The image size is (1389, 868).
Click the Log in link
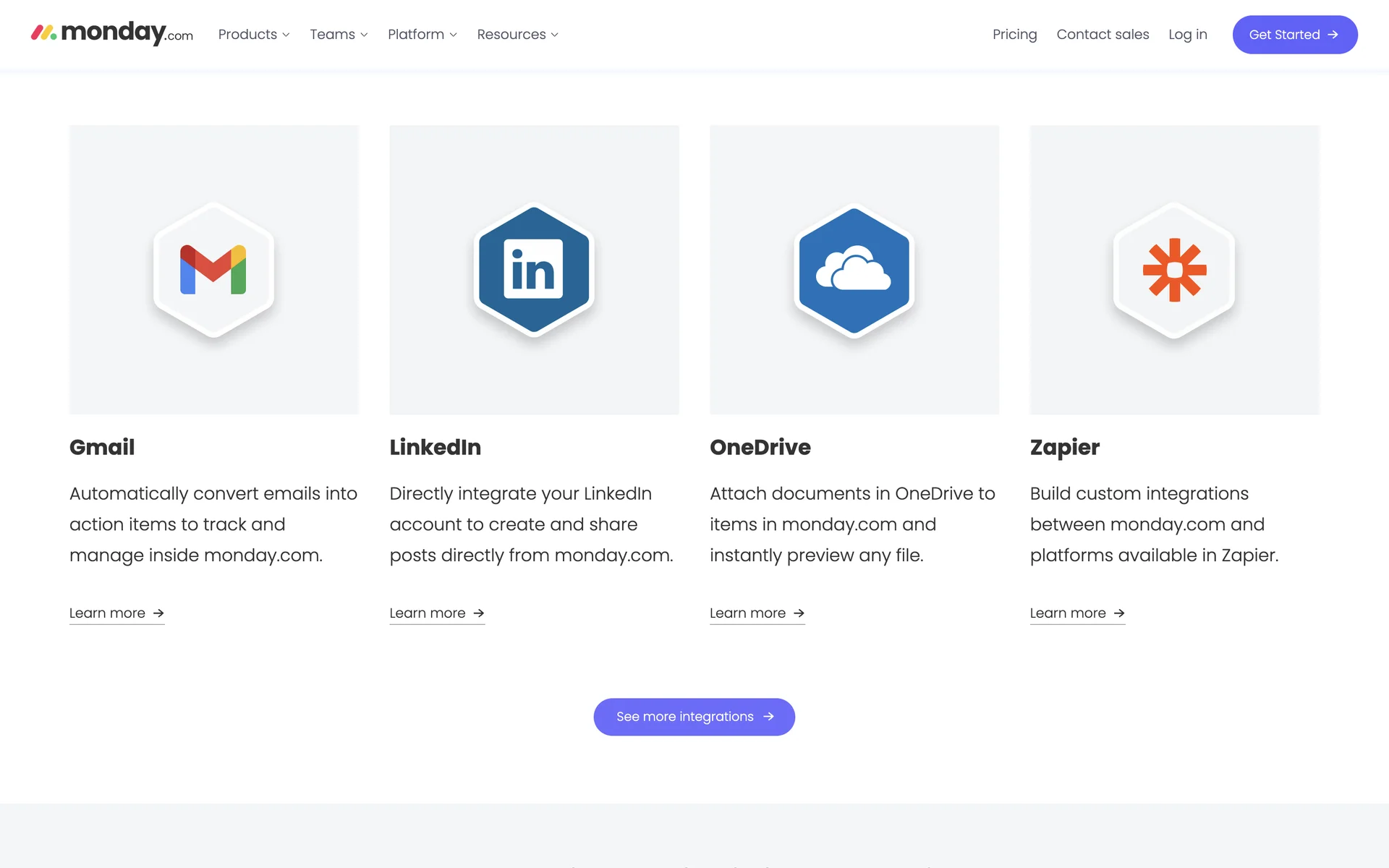tap(1187, 35)
